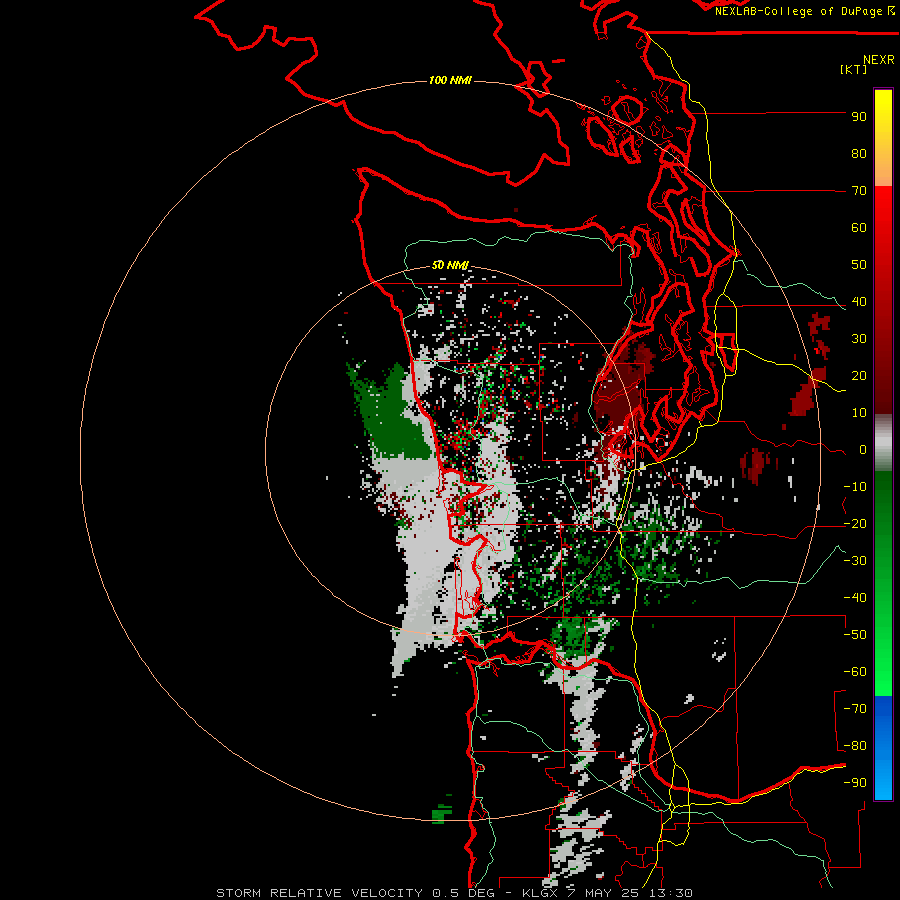
Task: Select the bright red color bar segment
Action: point(883,298)
